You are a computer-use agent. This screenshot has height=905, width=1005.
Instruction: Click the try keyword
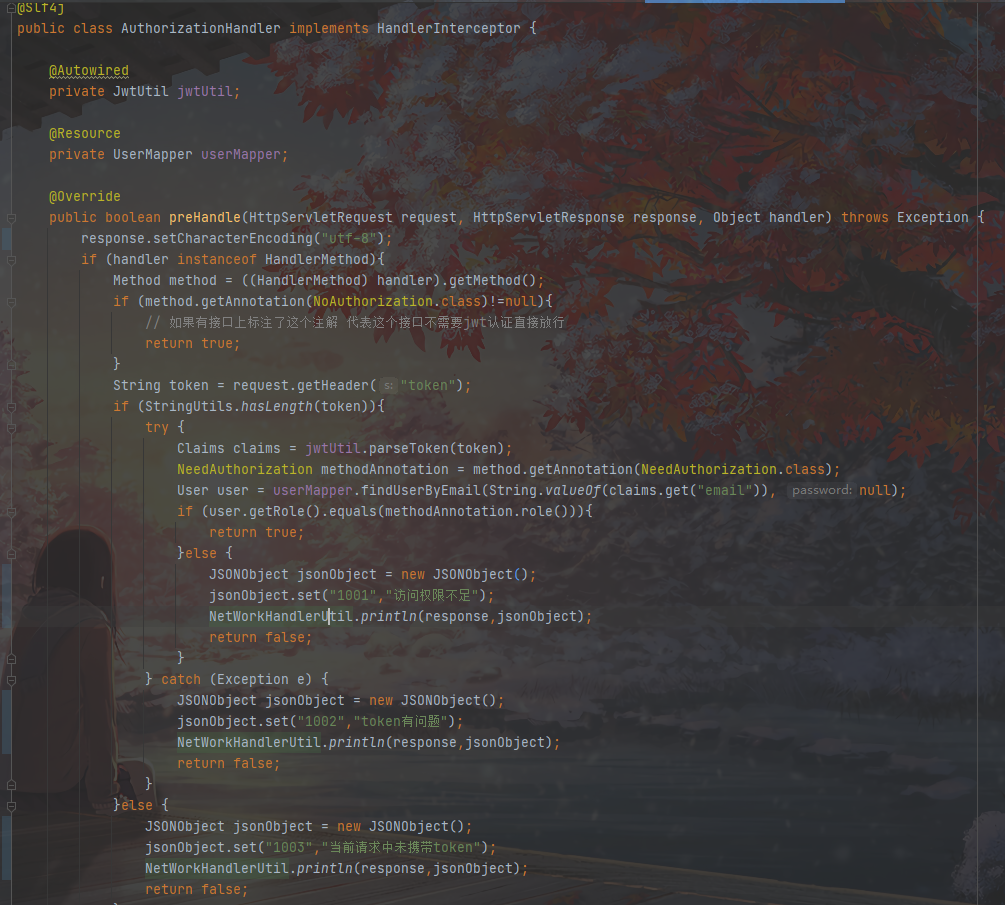[157, 428]
